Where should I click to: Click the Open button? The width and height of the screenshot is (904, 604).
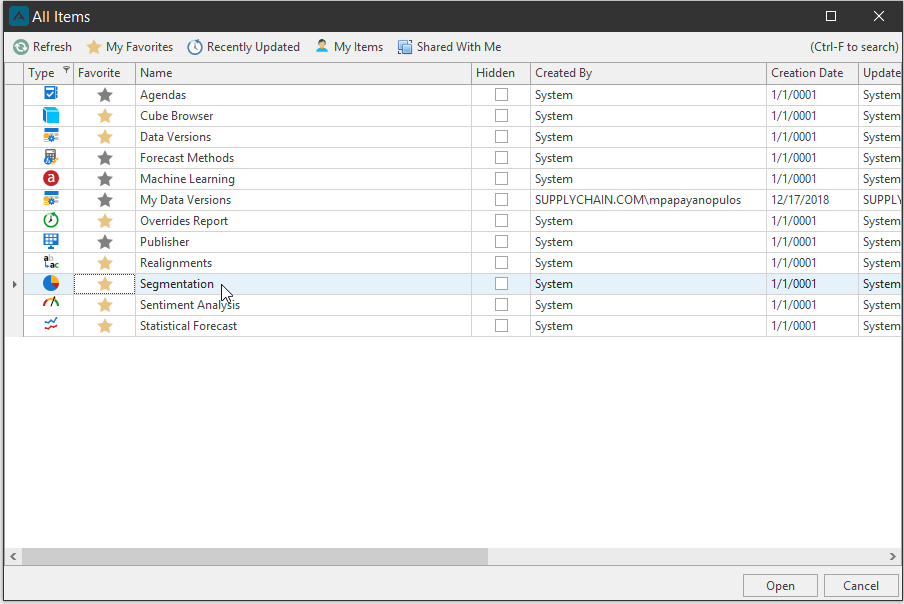[x=780, y=586]
